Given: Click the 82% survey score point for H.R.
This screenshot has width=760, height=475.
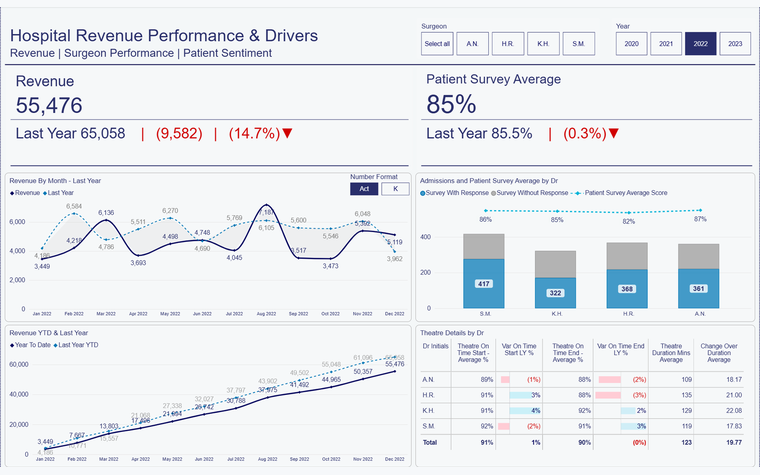Looking at the screenshot, I should (x=629, y=212).
